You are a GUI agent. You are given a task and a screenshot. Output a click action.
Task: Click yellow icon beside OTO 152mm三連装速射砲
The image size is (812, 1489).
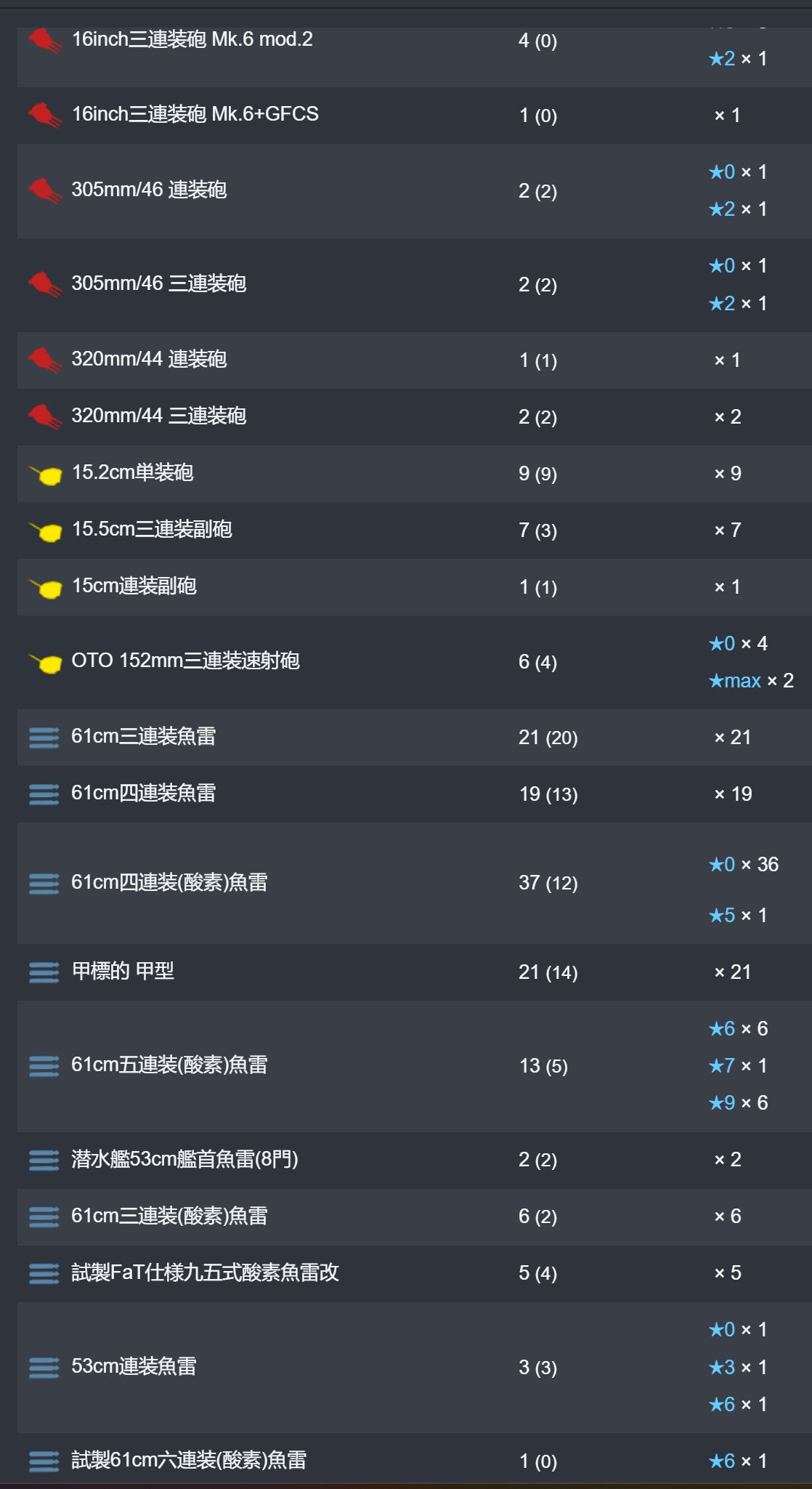pos(45,663)
